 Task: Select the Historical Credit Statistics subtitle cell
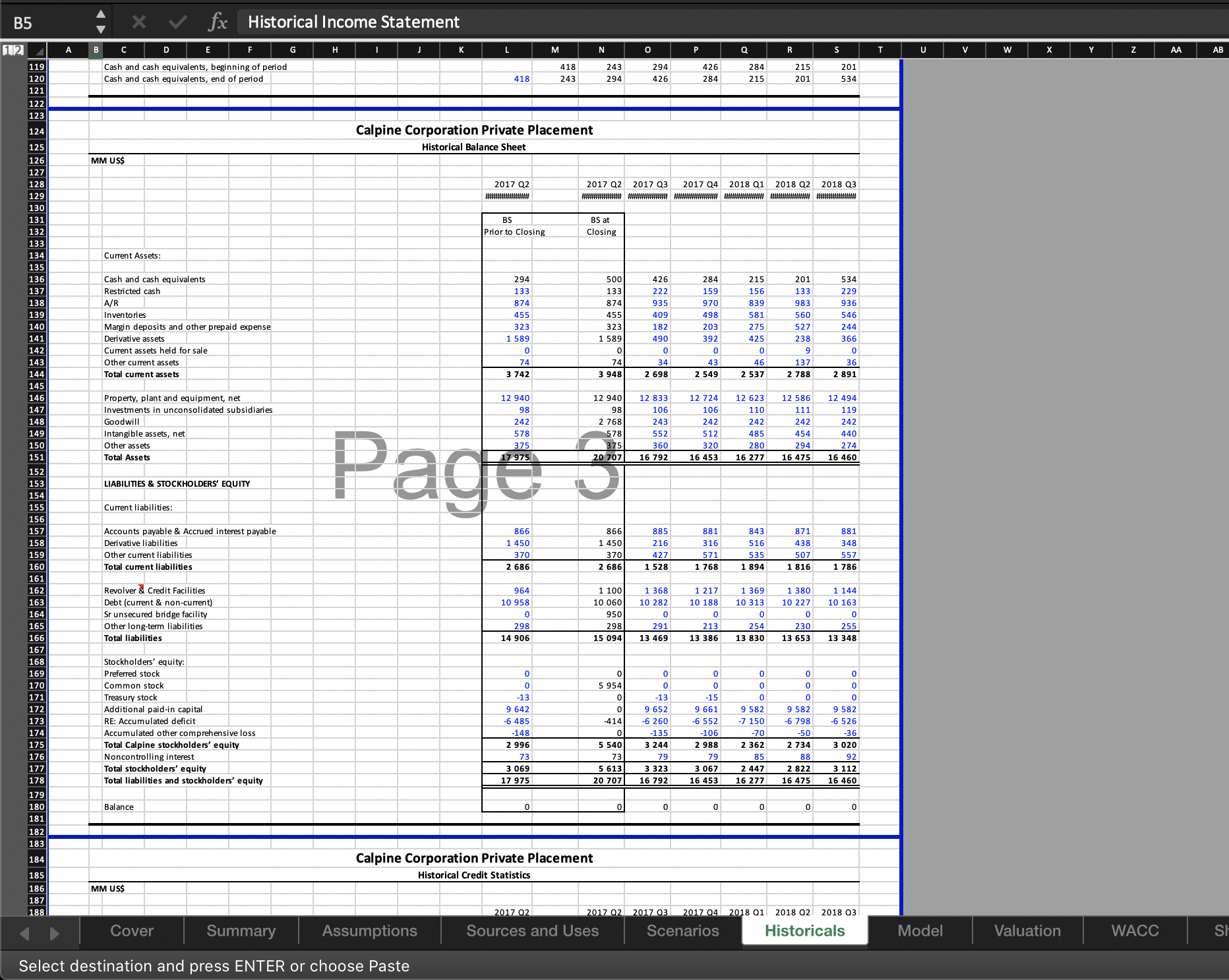click(x=474, y=875)
